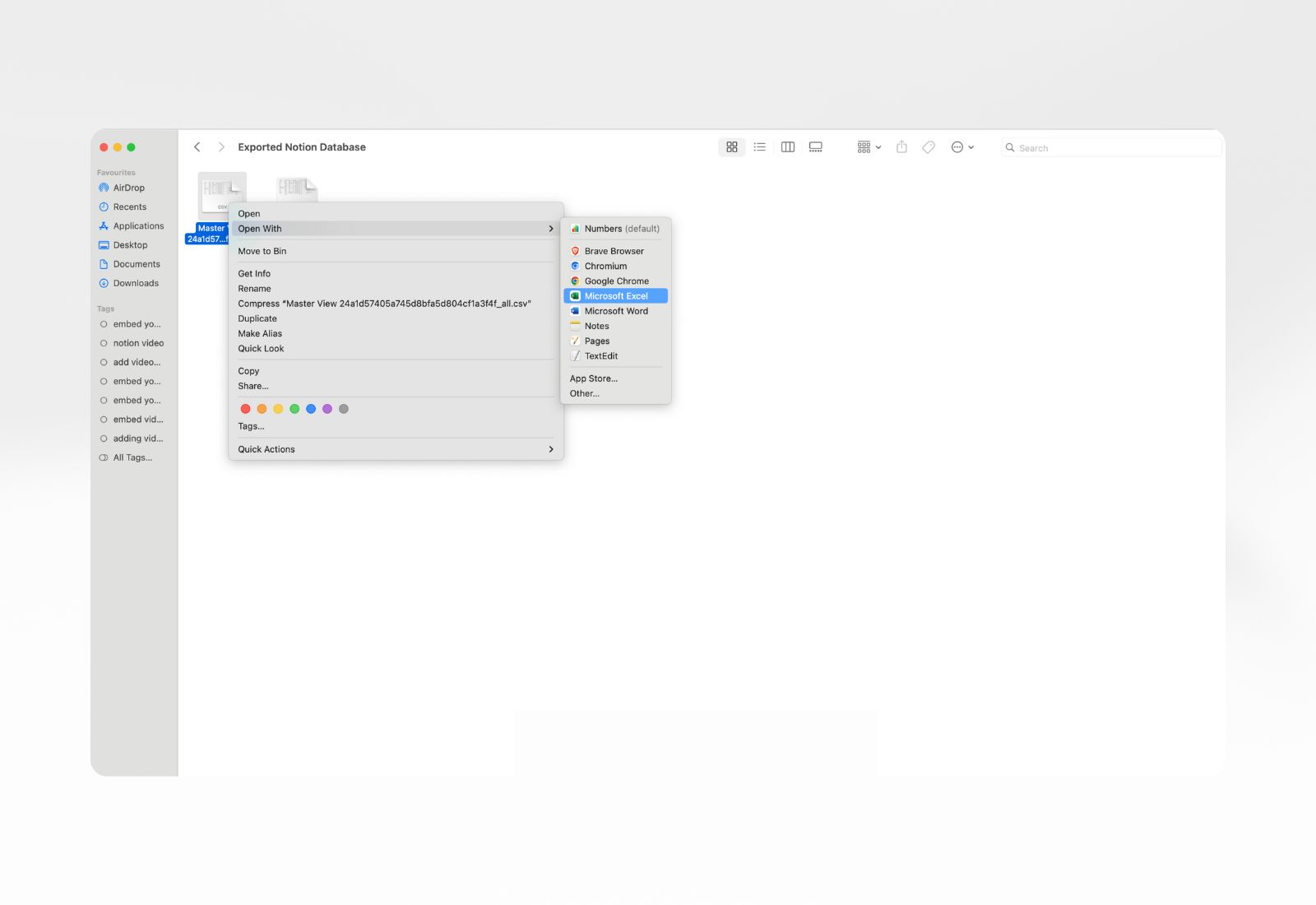Apply the red tag color

(x=245, y=409)
